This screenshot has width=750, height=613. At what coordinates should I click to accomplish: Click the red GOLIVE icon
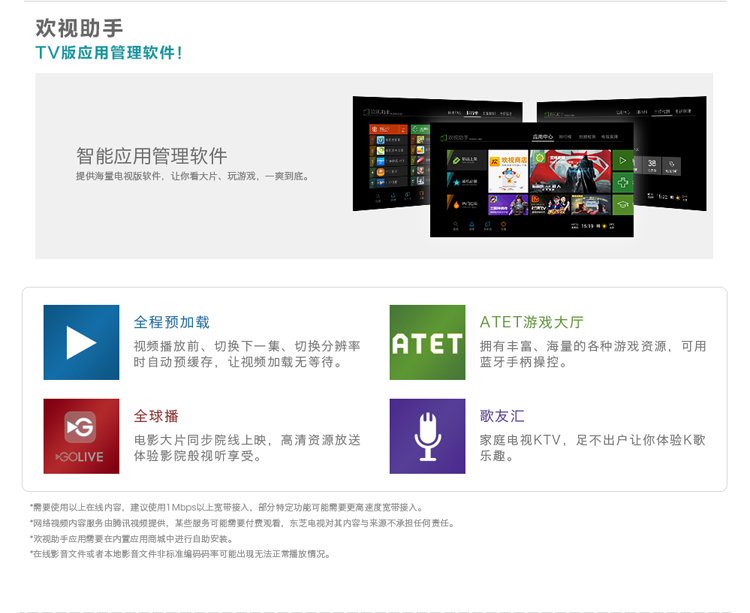click(x=81, y=436)
